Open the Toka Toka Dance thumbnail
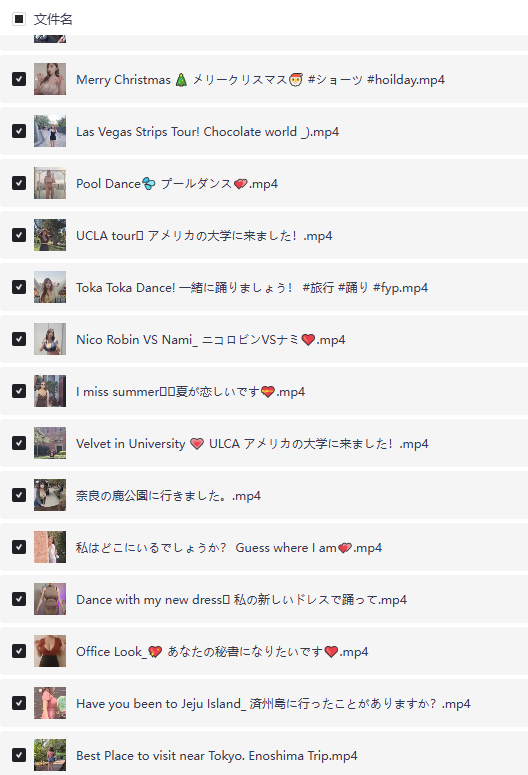The width and height of the screenshot is (528, 775). pyautogui.click(x=50, y=287)
